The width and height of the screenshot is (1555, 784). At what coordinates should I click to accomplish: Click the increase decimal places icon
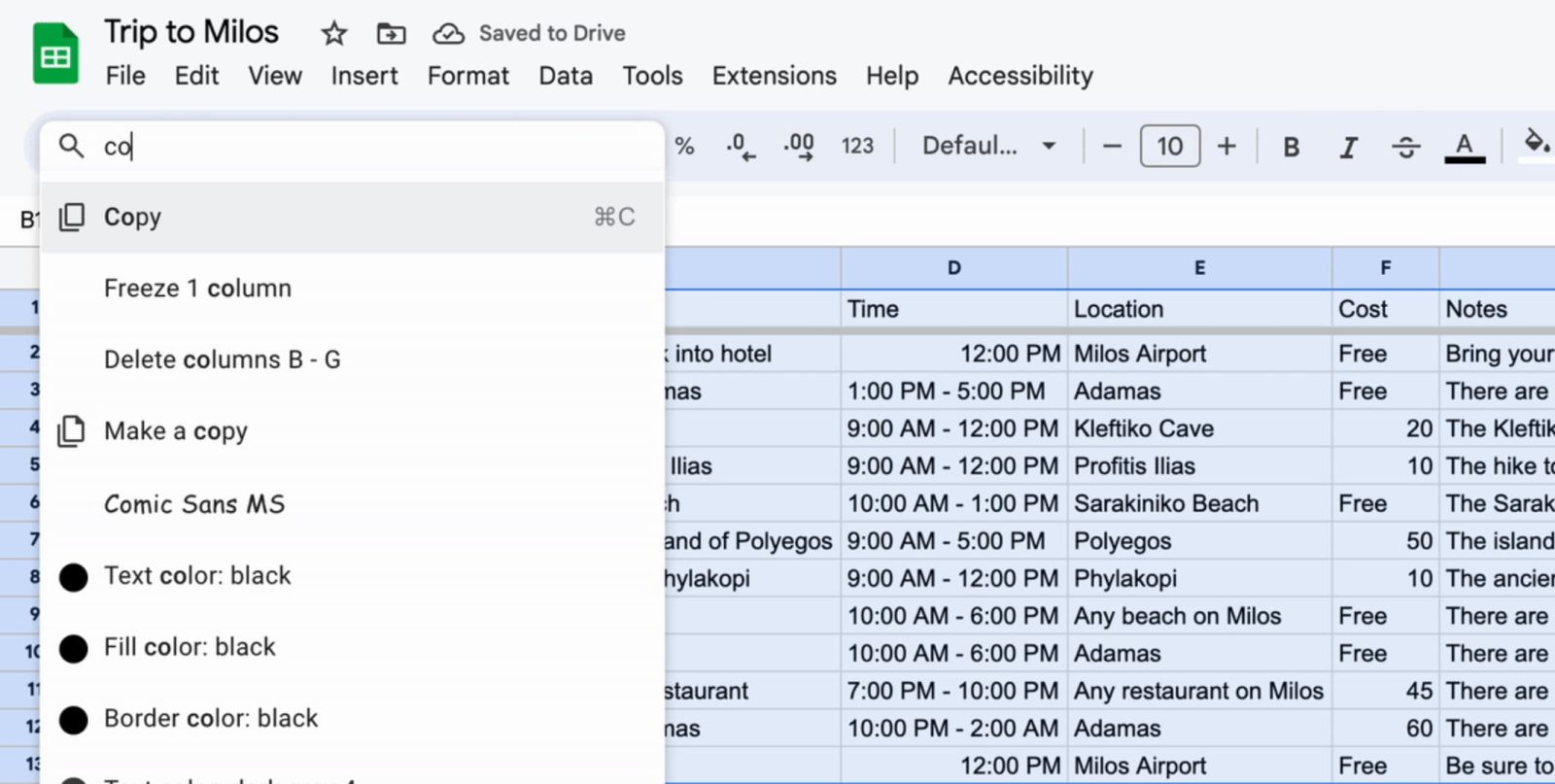[799, 147]
